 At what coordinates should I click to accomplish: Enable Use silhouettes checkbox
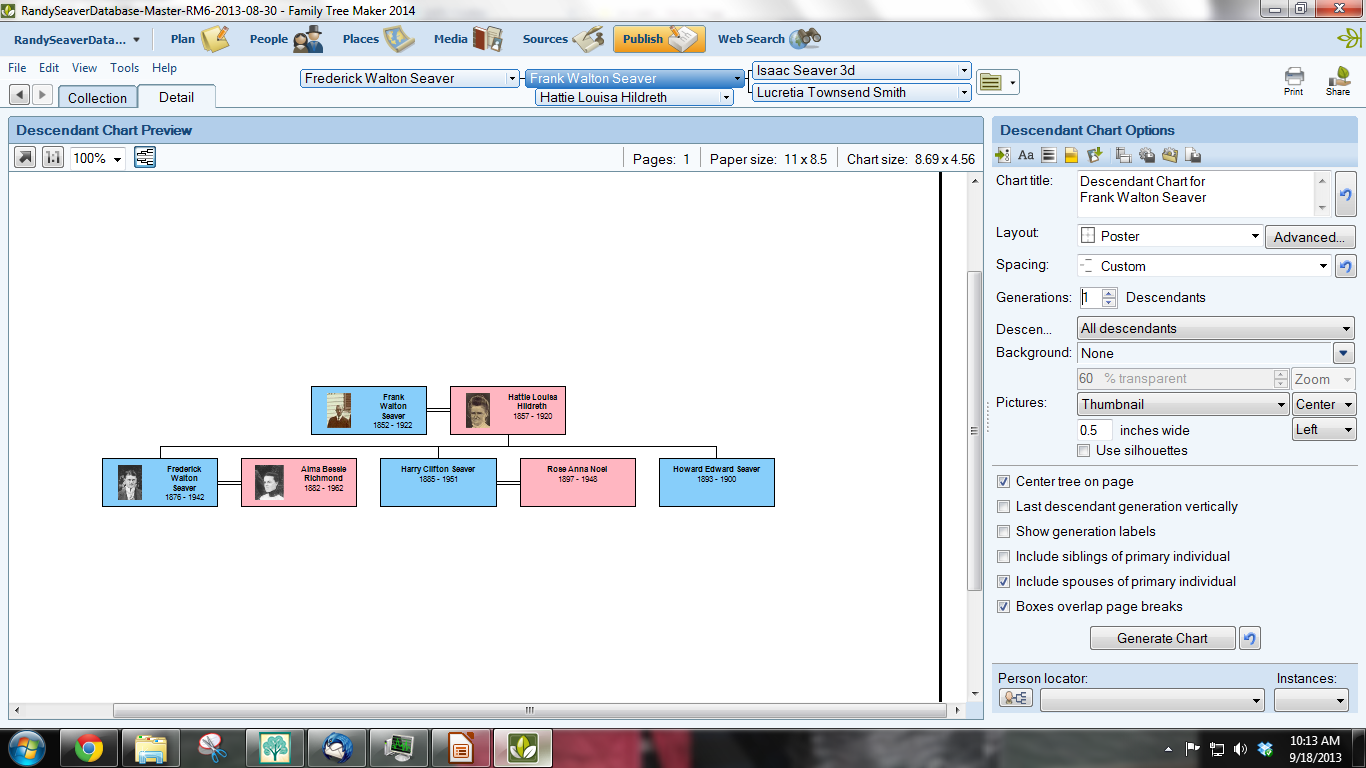tap(1084, 451)
